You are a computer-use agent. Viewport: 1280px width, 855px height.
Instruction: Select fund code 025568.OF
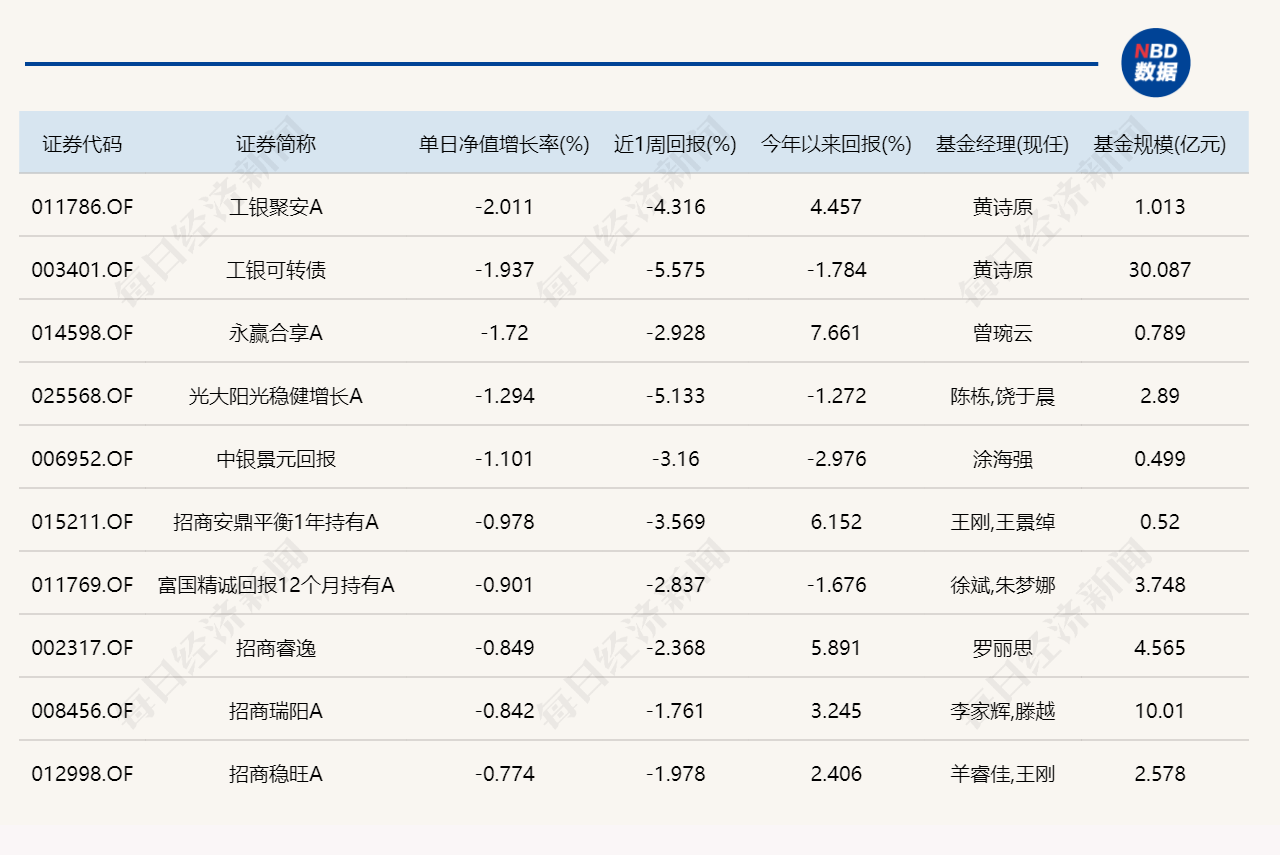[x=82, y=396]
